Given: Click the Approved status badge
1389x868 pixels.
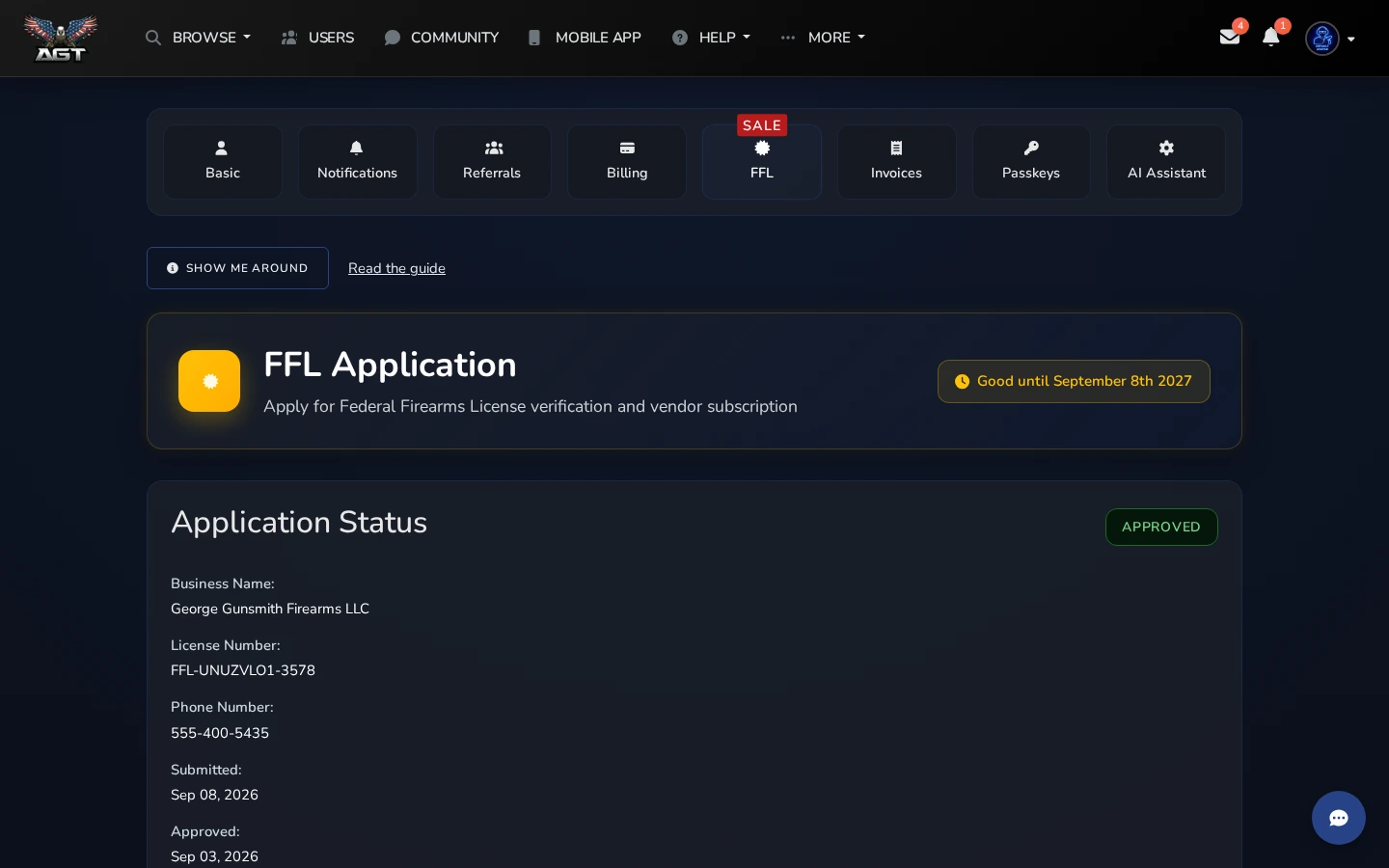Looking at the screenshot, I should tap(1161, 527).
